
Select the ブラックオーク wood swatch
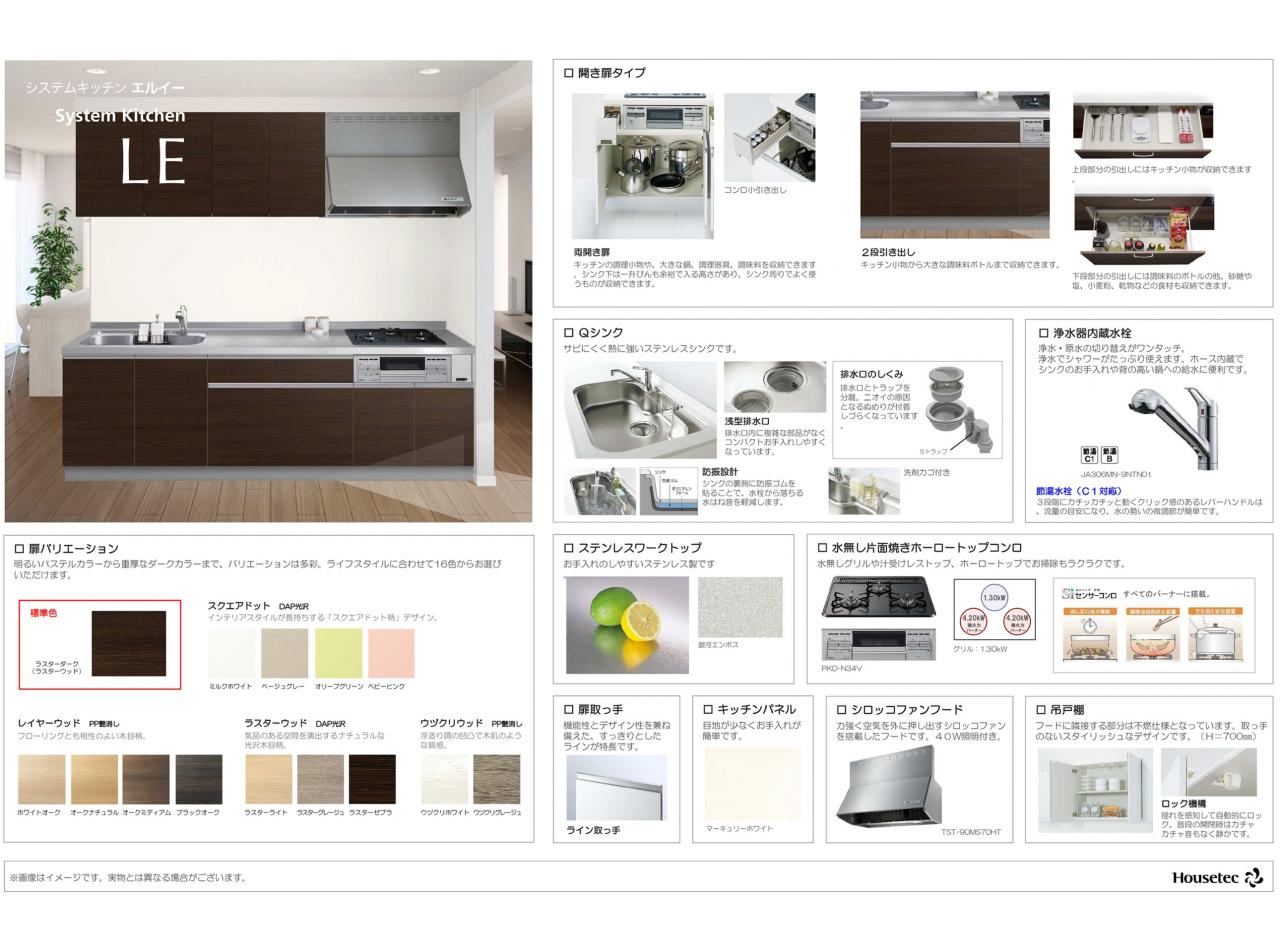tap(198, 779)
